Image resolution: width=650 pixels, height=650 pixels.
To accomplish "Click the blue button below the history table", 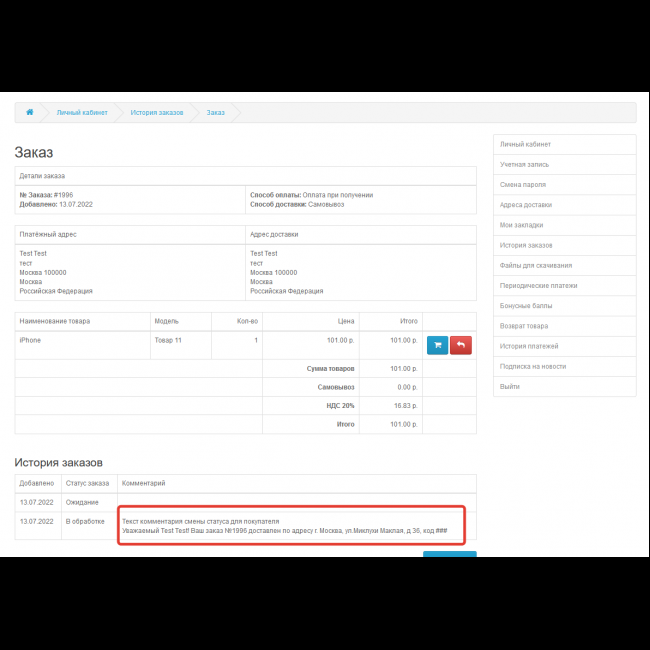I will [449, 553].
